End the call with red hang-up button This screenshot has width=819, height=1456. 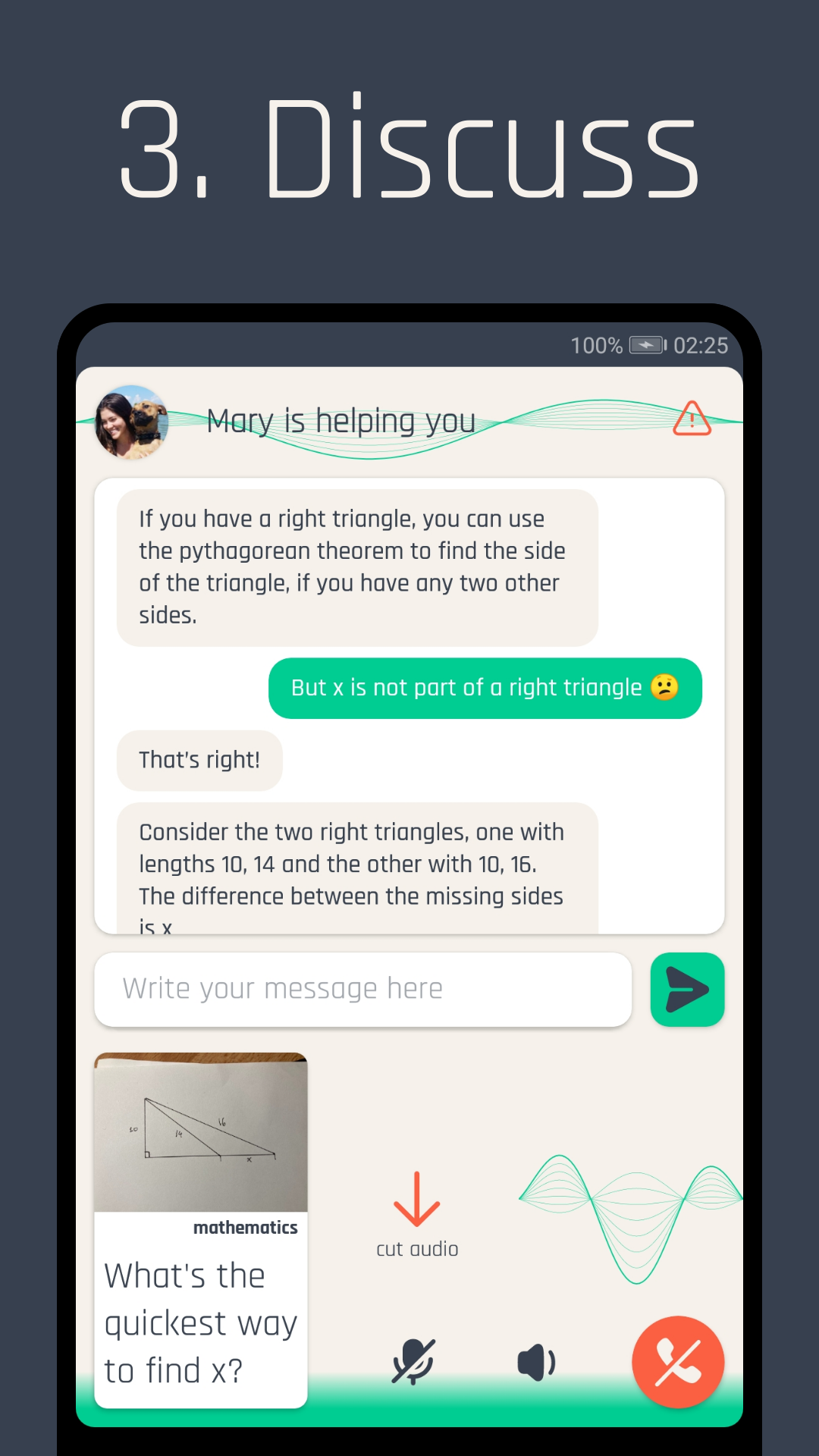[x=678, y=1362]
